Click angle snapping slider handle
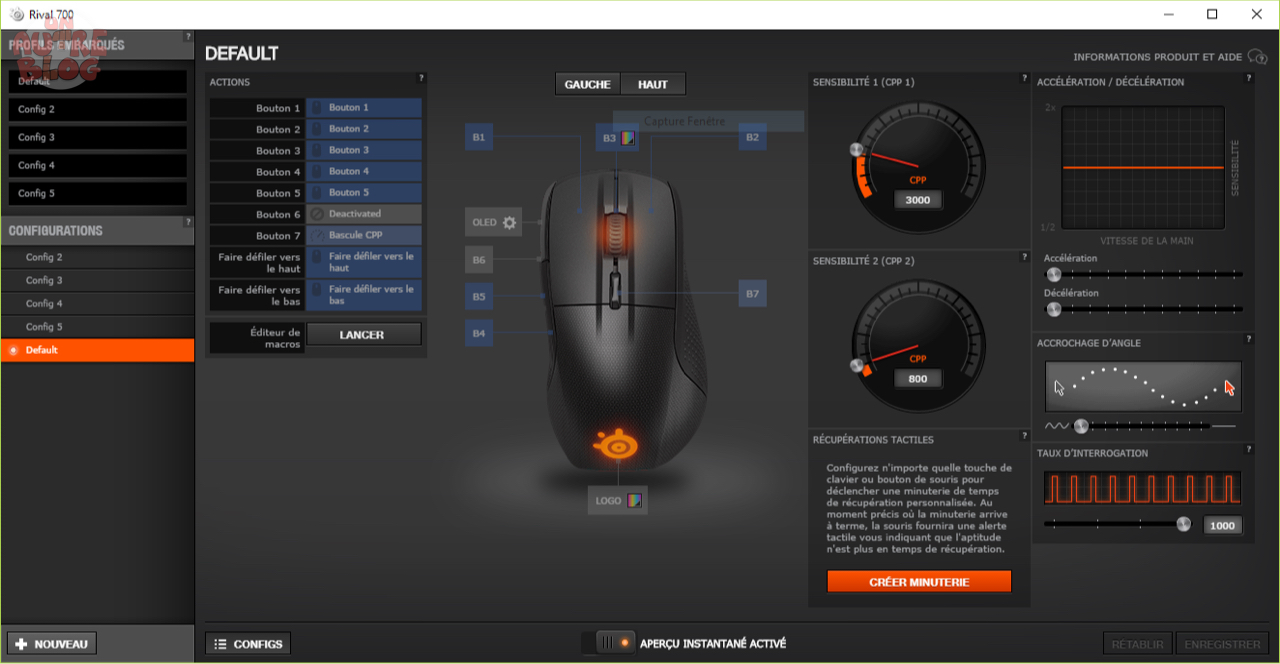 [1081, 426]
